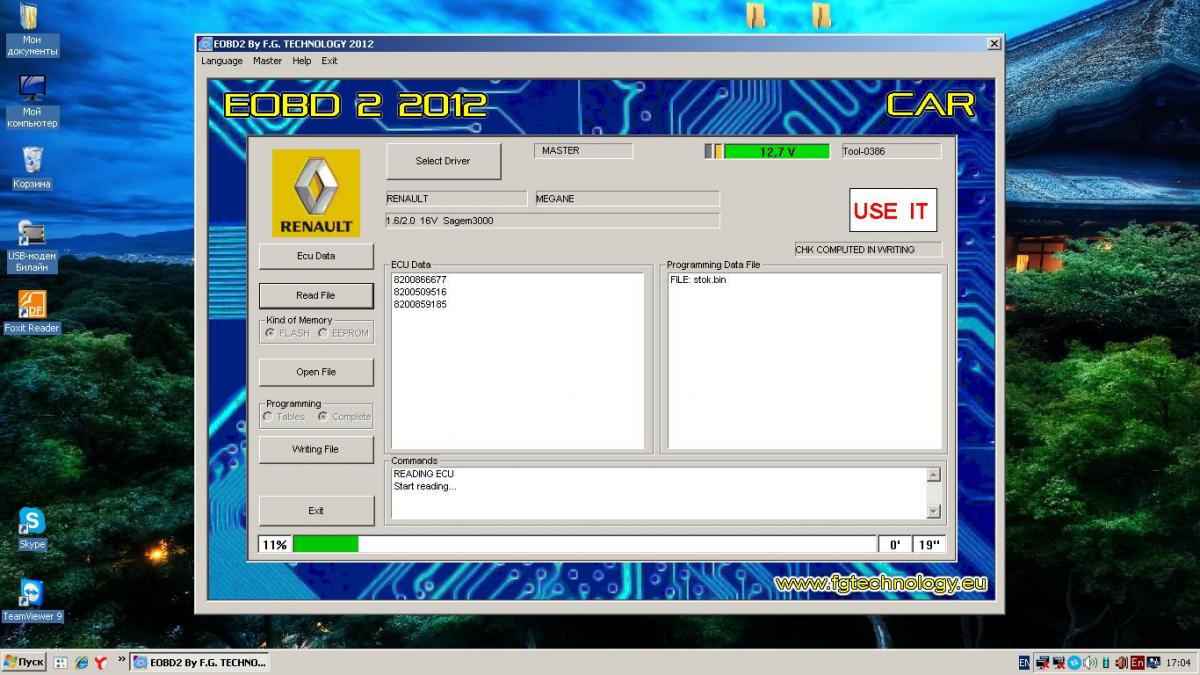1200x675 pixels.
Task: Click the 1.6/2.0 16V Sagem3000 field
Action: pos(552,221)
